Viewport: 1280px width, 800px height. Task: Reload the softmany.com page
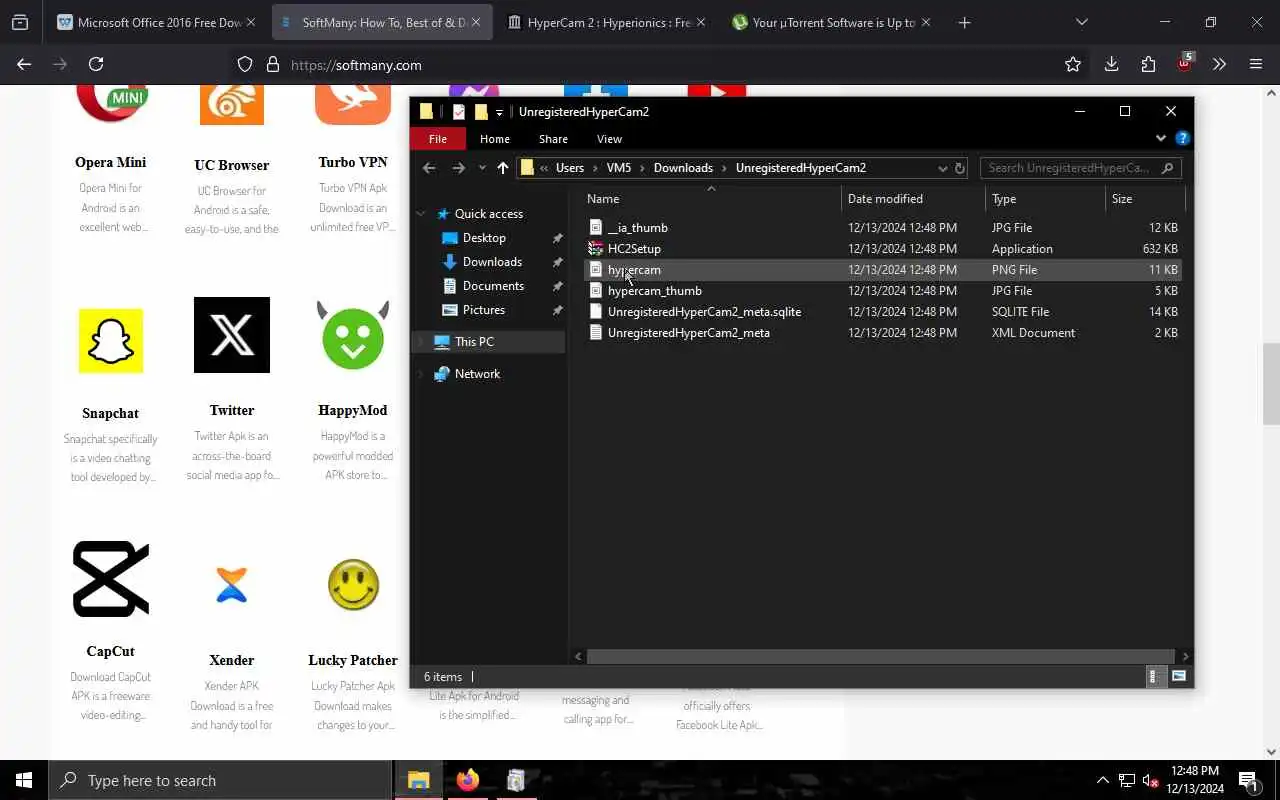point(96,64)
